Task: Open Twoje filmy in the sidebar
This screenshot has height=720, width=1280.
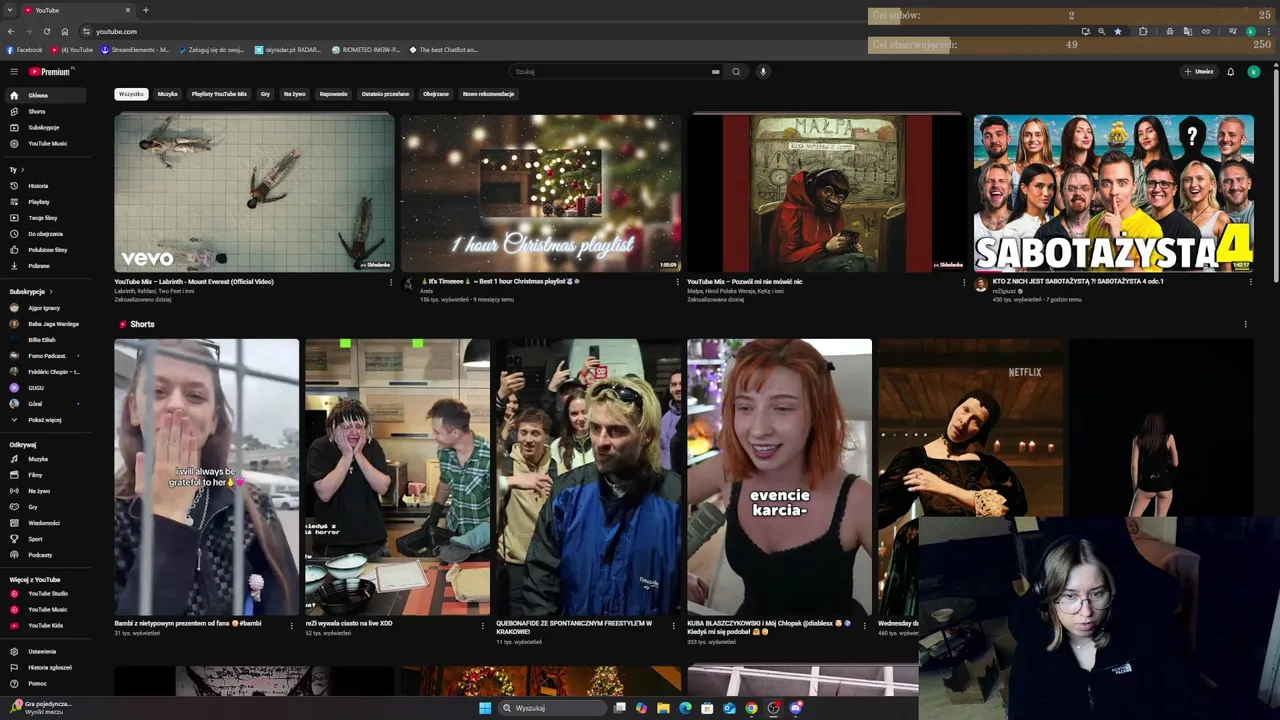Action: [x=46, y=218]
